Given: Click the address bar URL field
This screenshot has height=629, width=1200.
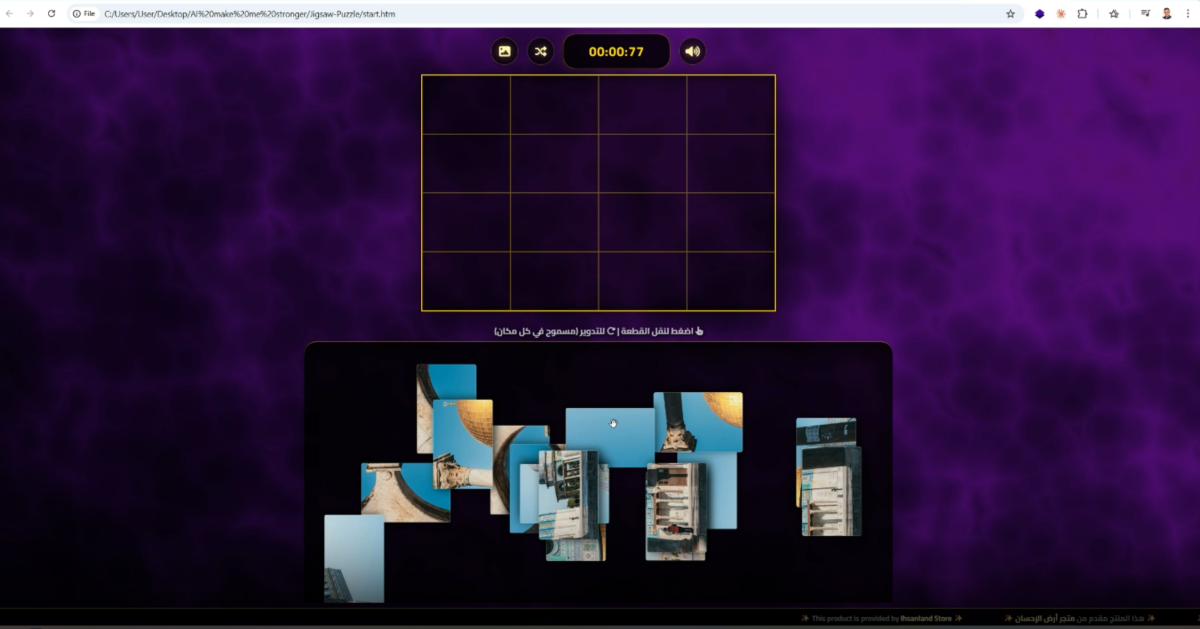Looking at the screenshot, I should (500, 14).
